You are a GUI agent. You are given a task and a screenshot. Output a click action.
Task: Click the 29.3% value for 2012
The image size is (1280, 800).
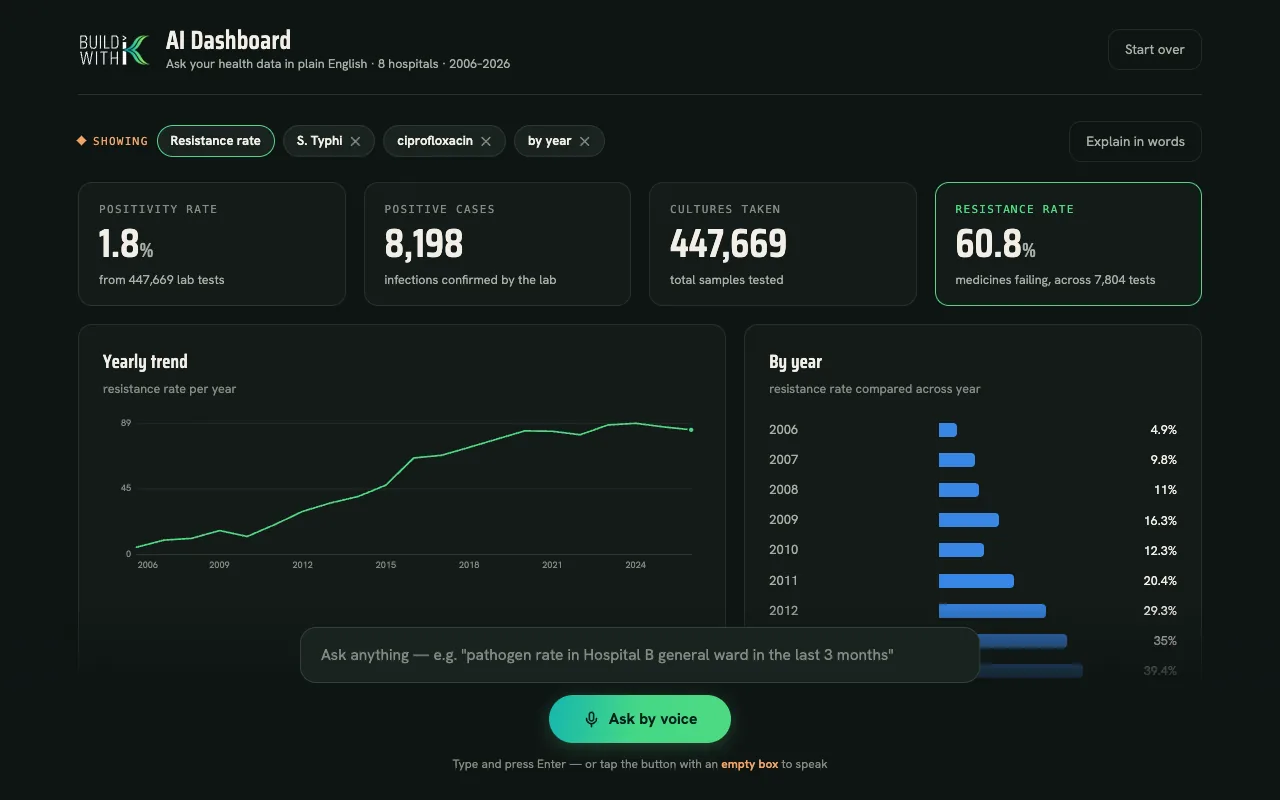click(1160, 611)
